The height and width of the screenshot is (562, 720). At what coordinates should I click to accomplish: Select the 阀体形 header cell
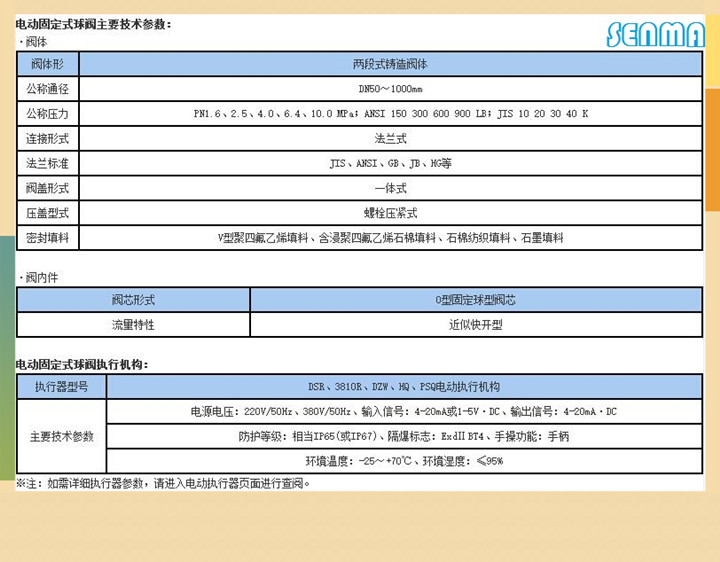pos(48,64)
